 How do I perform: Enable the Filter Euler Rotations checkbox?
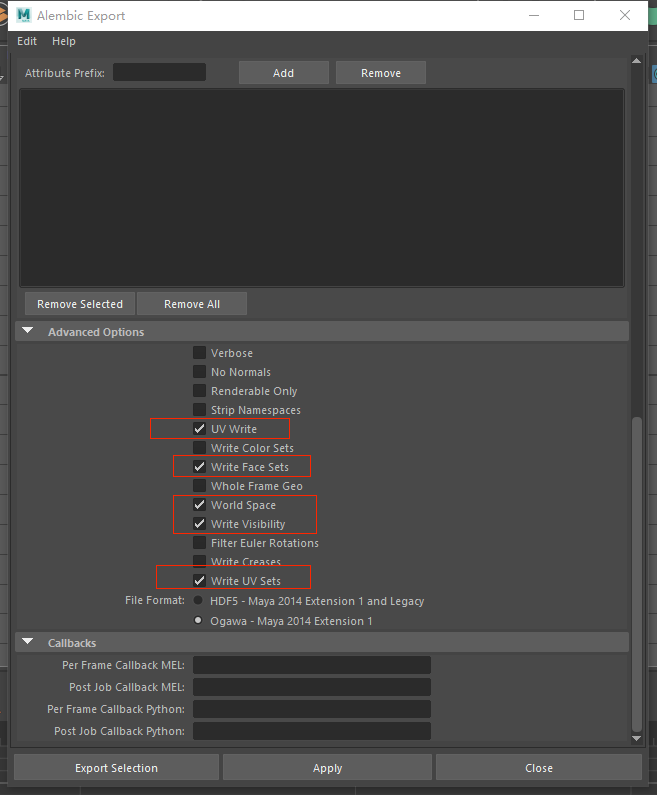pos(199,543)
